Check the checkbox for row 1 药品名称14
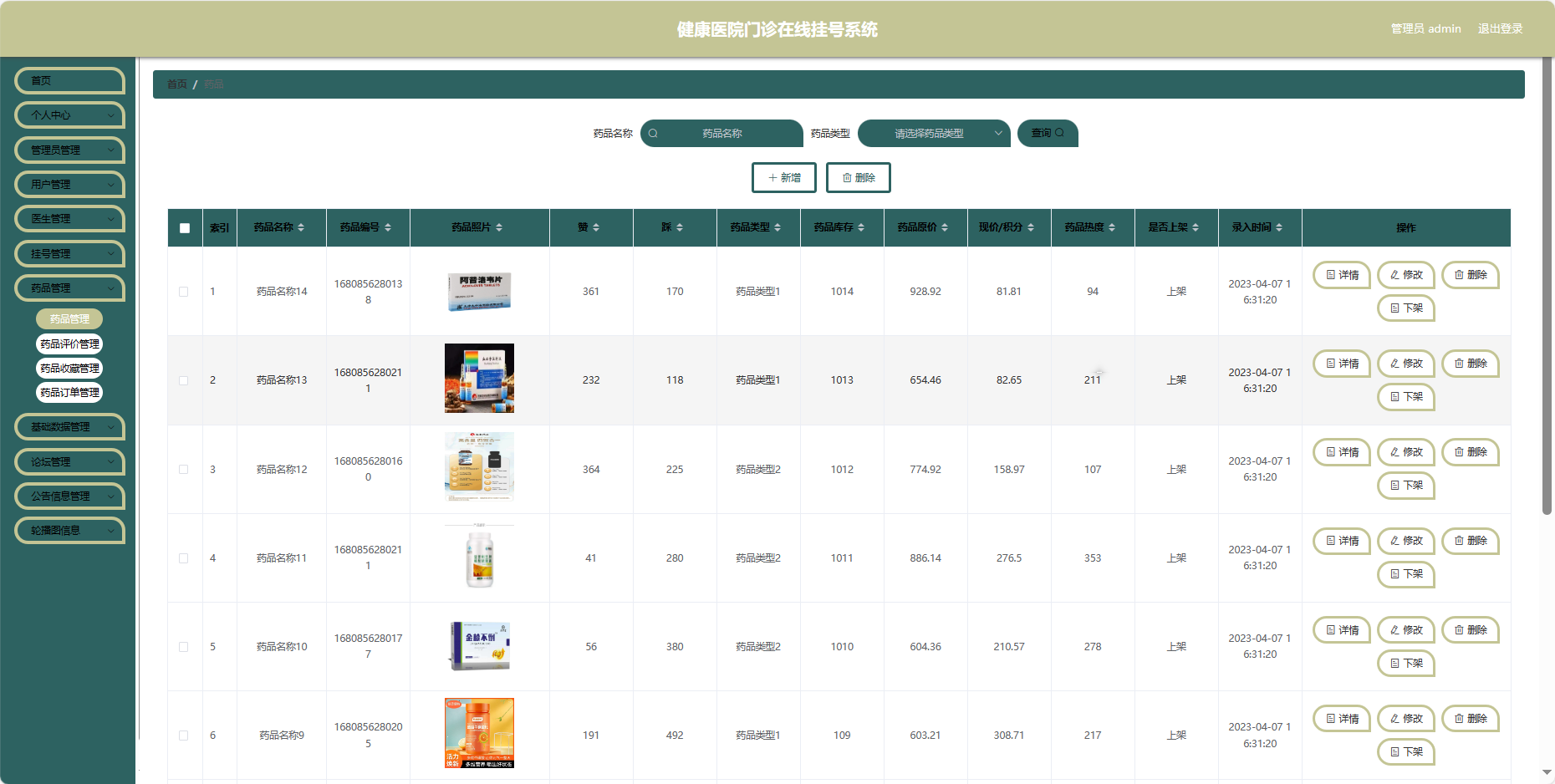The image size is (1555, 784). [x=184, y=292]
